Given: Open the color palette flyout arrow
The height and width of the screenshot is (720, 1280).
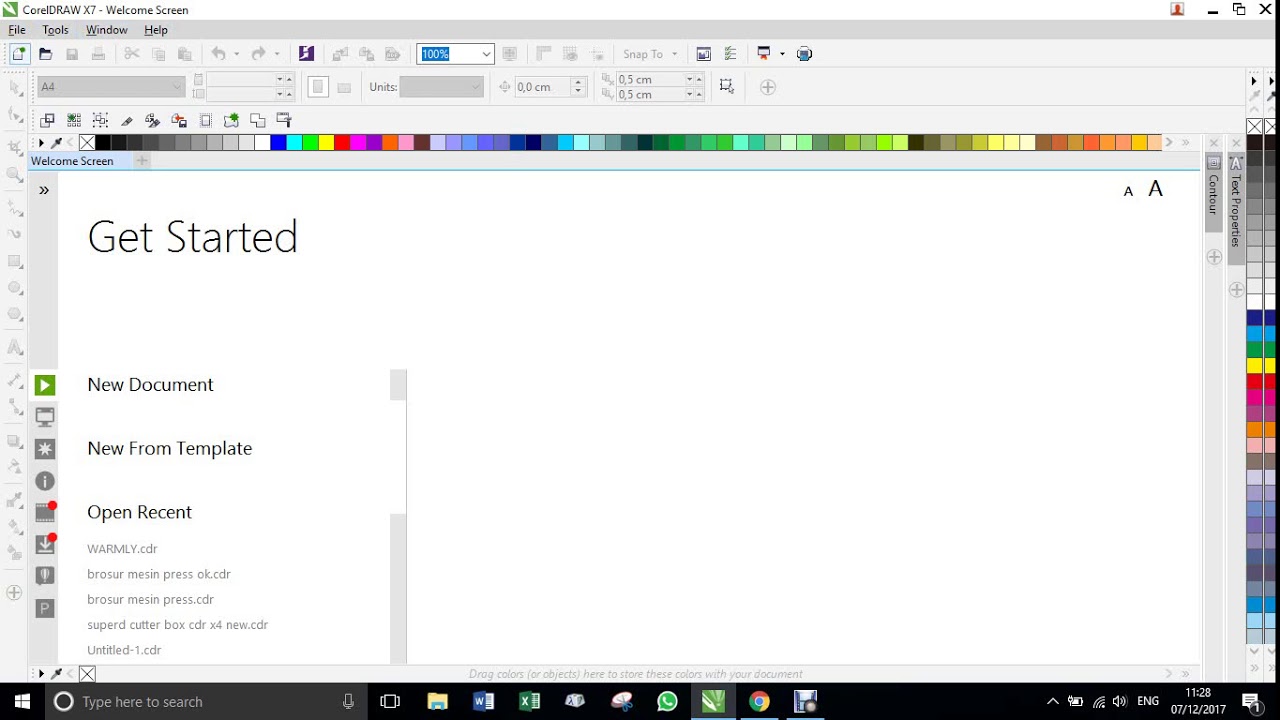Looking at the screenshot, I should click(x=41, y=143).
